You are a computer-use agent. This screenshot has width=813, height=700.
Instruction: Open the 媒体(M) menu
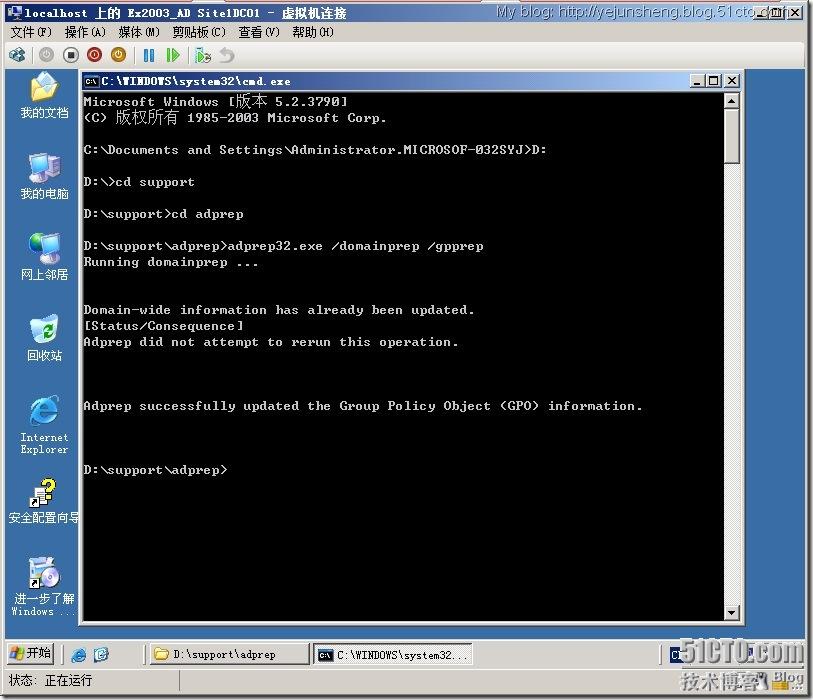click(x=139, y=32)
